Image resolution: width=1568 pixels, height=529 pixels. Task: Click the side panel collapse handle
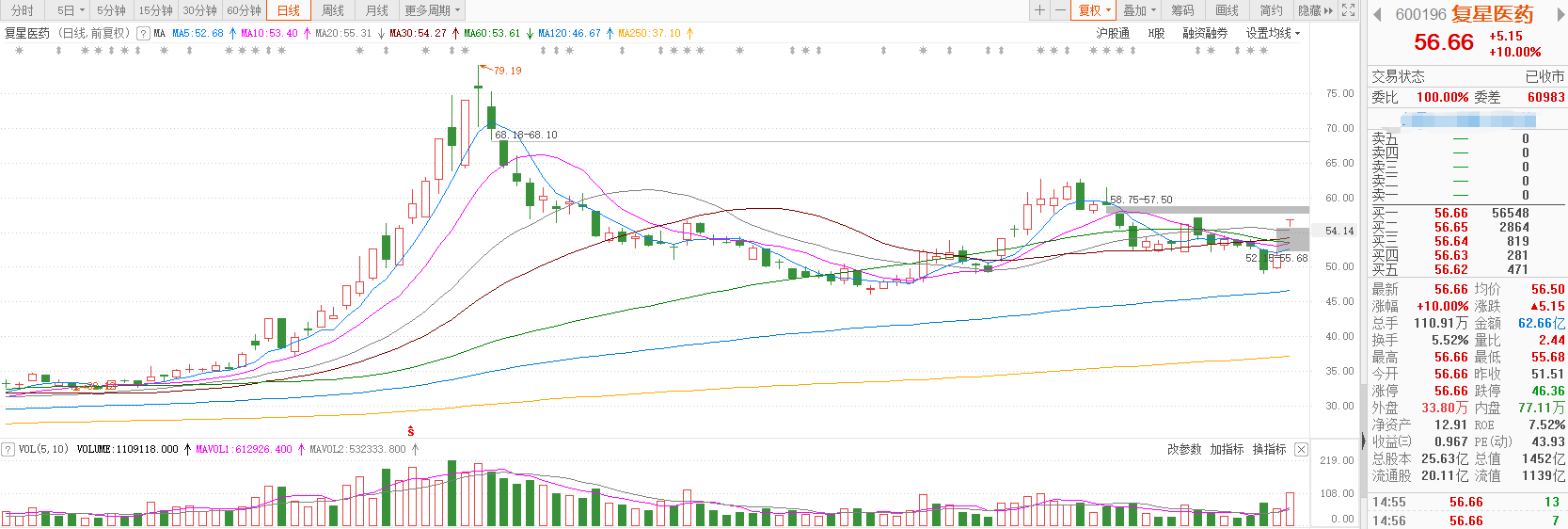coord(1363,440)
